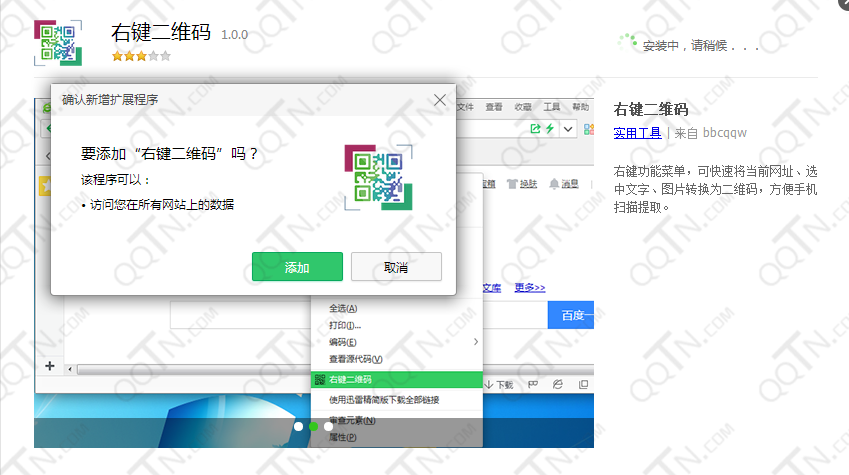Open the 实用工具 category link
This screenshot has width=849, height=475.
[637, 132]
